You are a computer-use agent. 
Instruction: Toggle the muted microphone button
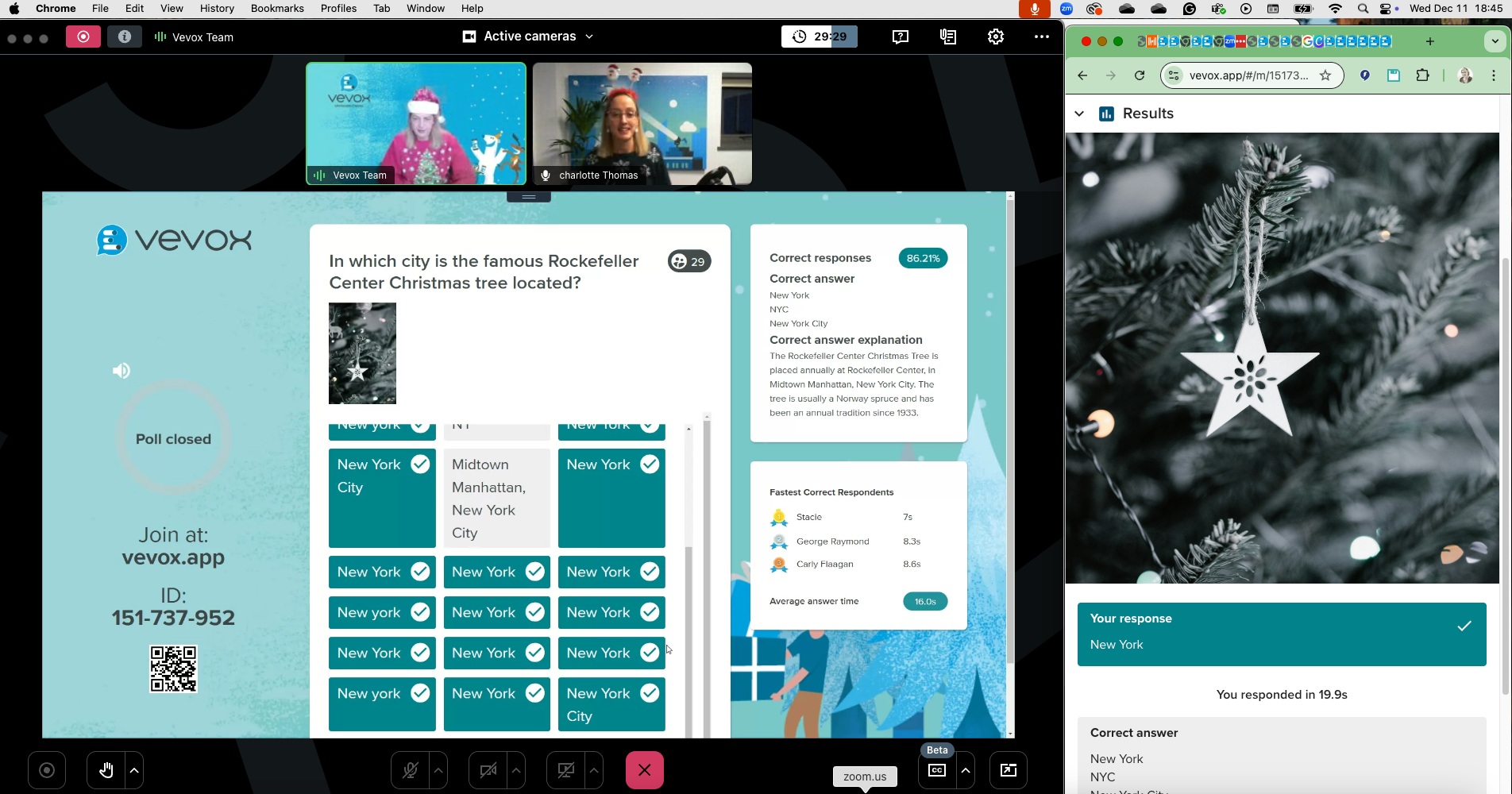point(410,770)
